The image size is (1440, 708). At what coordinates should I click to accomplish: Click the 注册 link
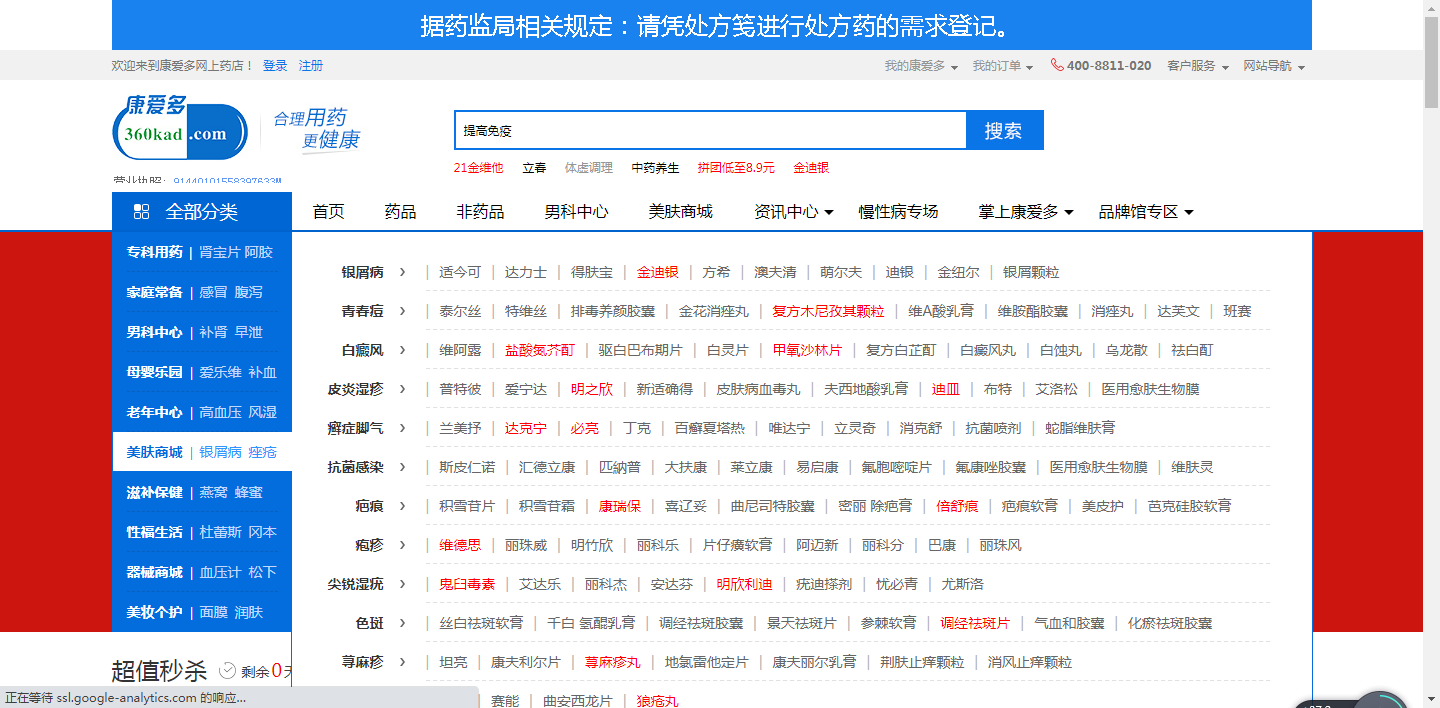point(311,66)
